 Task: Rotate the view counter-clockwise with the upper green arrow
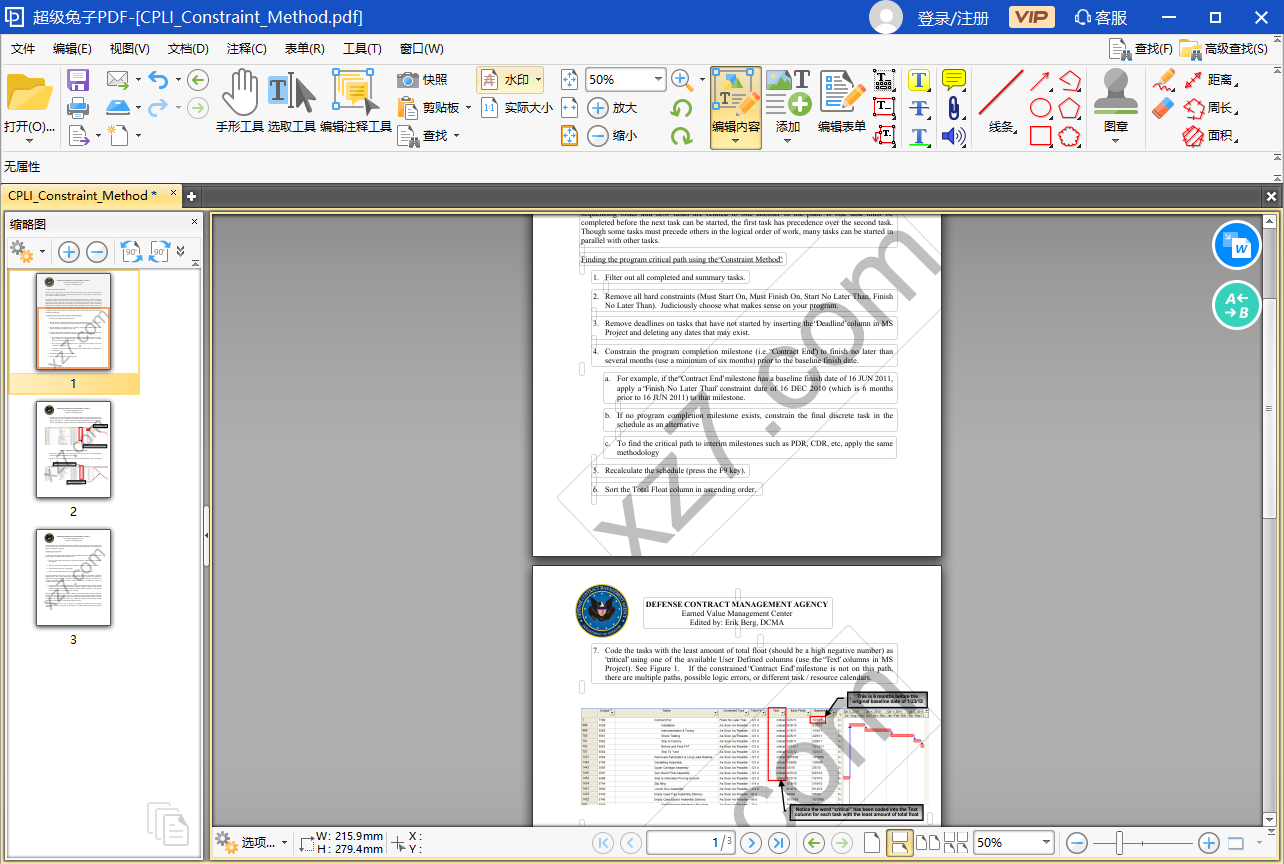click(x=682, y=108)
